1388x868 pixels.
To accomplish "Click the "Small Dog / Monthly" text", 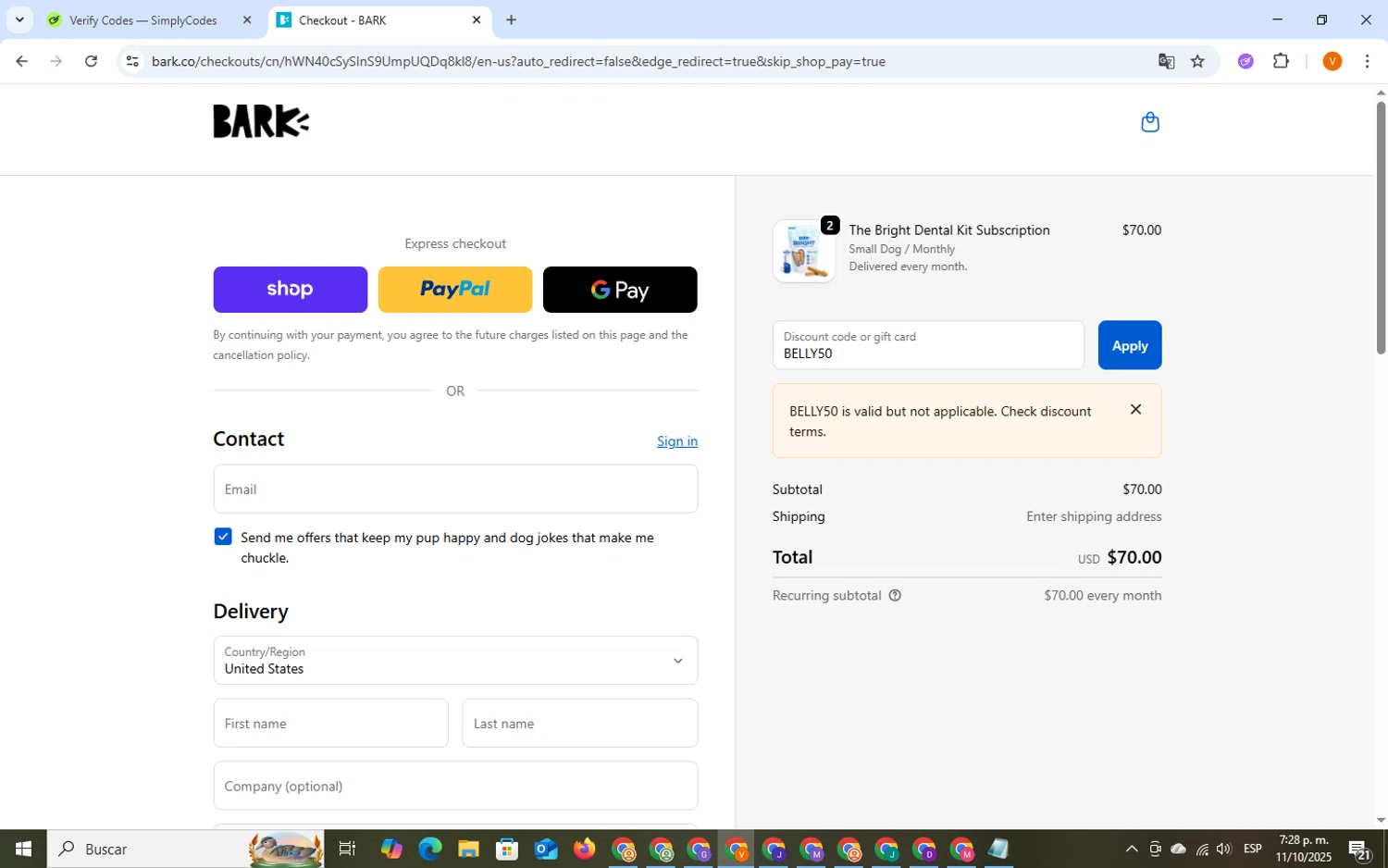I will tap(902, 249).
